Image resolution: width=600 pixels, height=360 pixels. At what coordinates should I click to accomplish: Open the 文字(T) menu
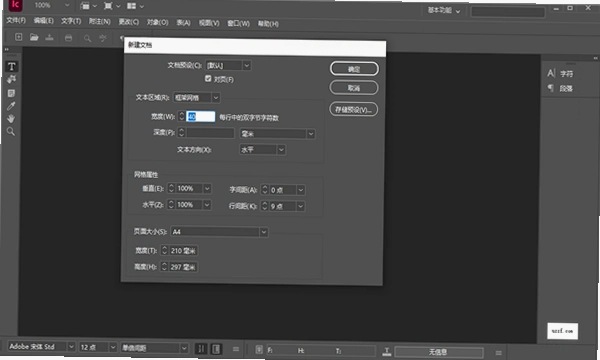click(71, 21)
